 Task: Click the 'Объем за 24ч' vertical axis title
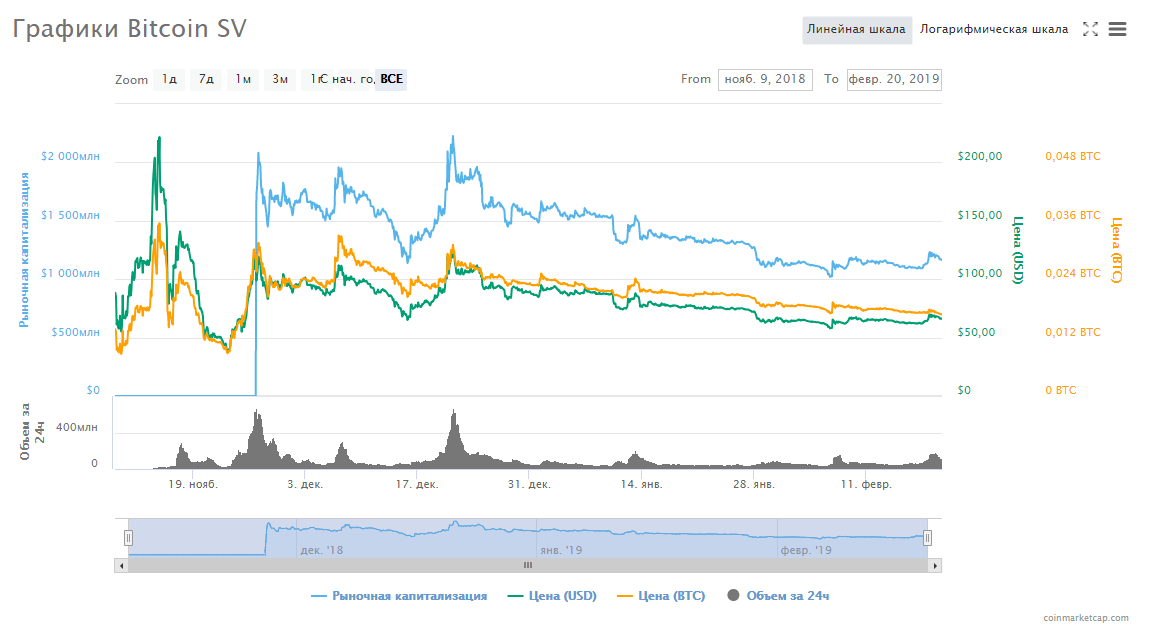(x=32, y=432)
